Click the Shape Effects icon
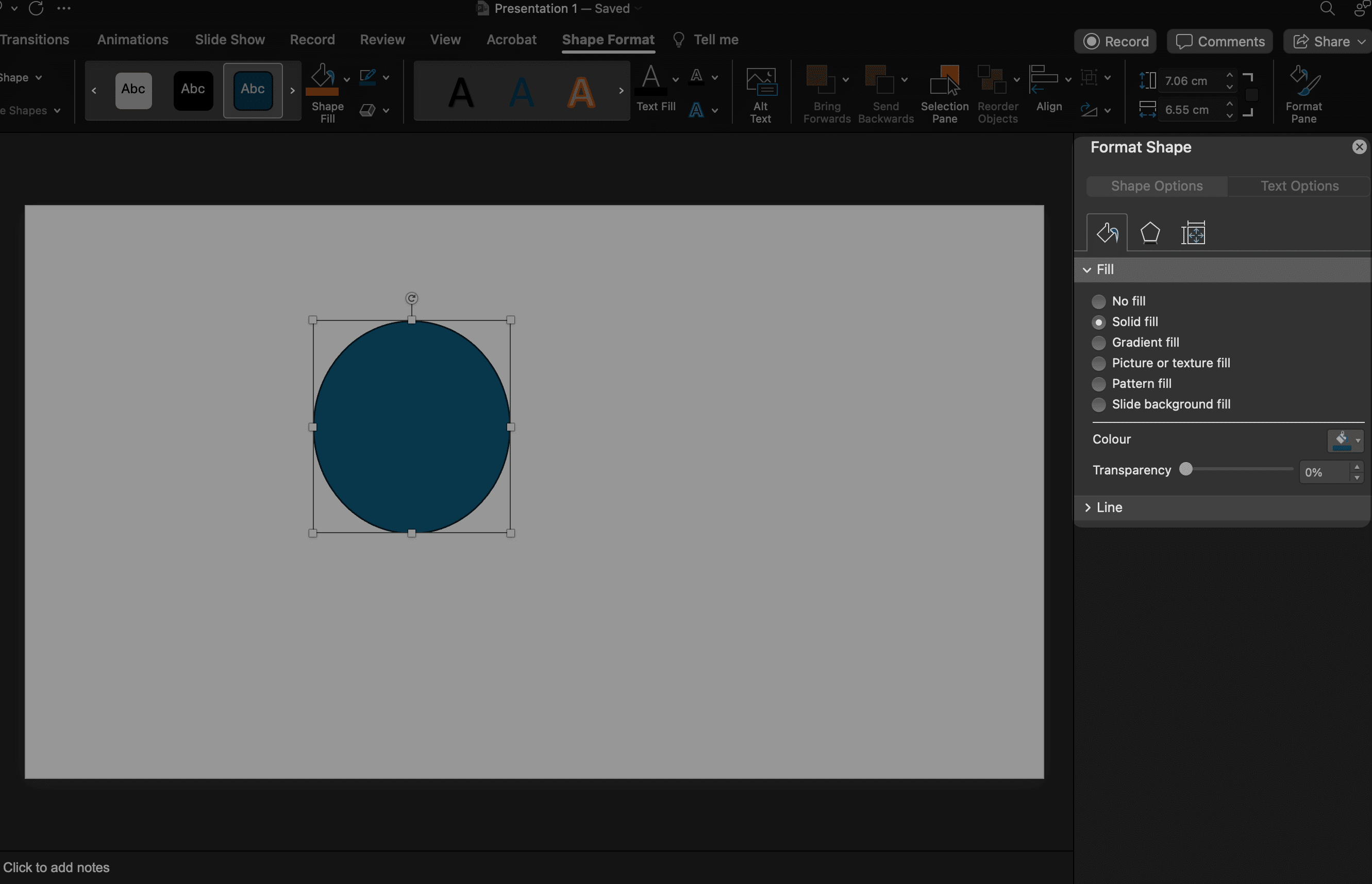Image resolution: width=1372 pixels, height=884 pixels. click(x=367, y=110)
